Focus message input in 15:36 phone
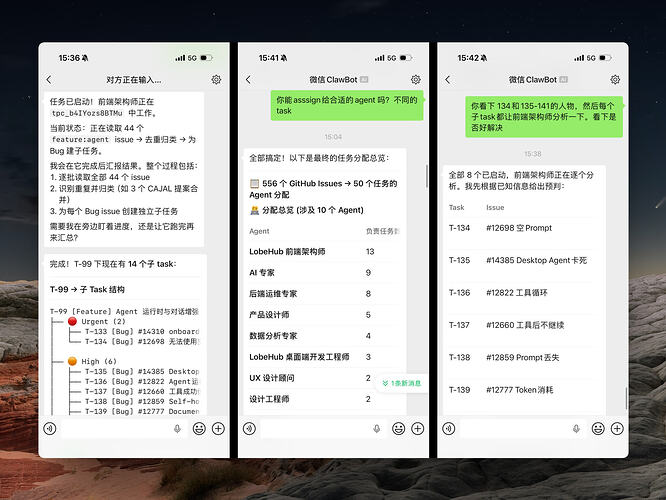Screen dimensions: 666x500 click(x=124, y=429)
